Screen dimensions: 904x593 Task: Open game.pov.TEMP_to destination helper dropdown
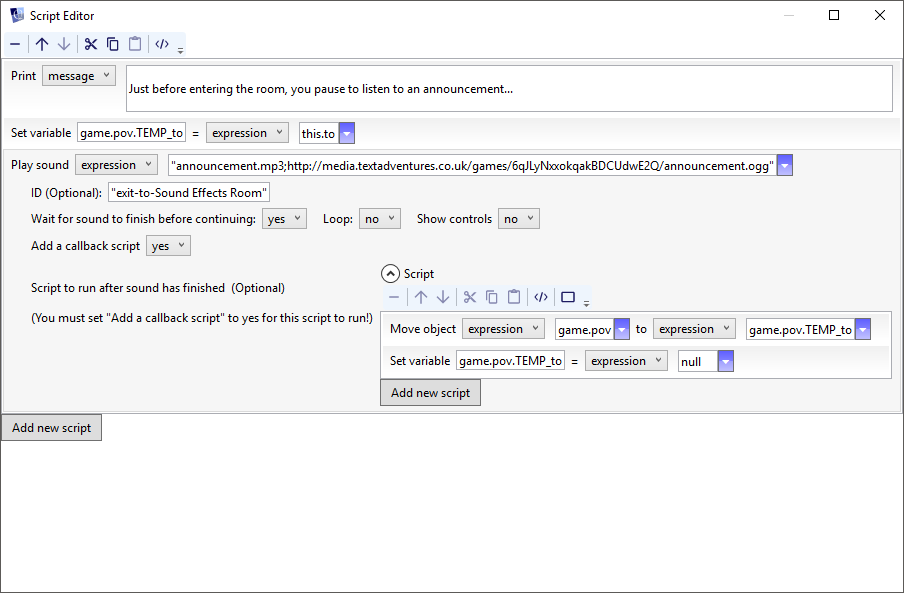(x=862, y=330)
